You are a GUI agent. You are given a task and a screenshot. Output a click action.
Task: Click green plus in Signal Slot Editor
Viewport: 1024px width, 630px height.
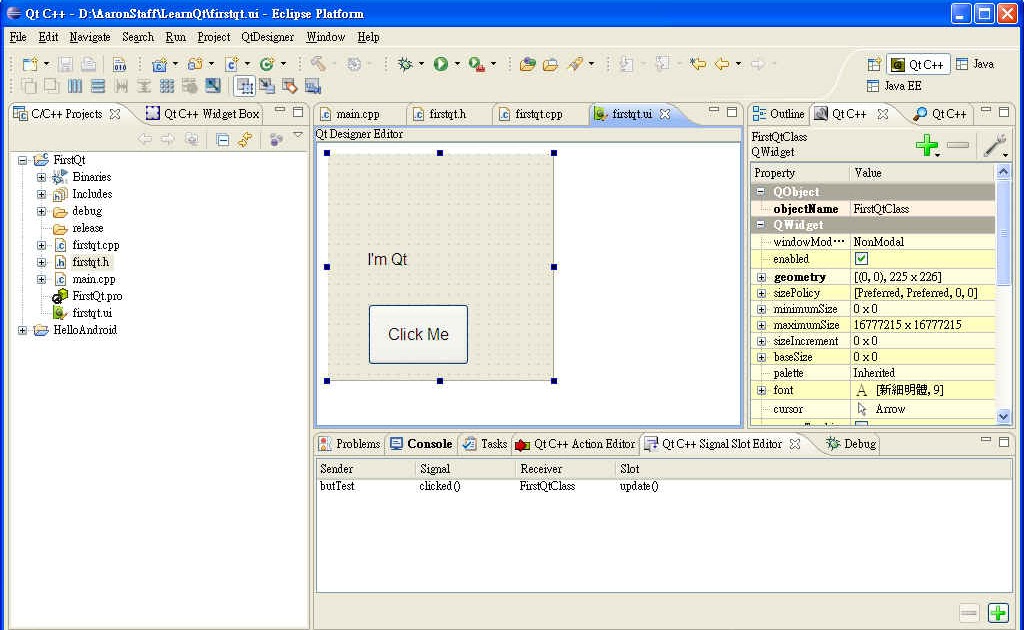(997, 613)
